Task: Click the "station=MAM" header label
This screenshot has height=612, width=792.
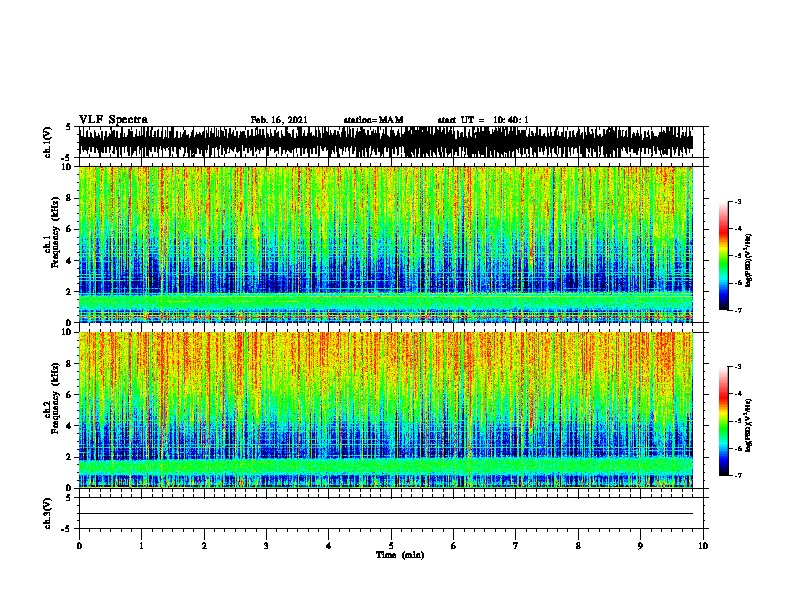Action: pos(373,120)
